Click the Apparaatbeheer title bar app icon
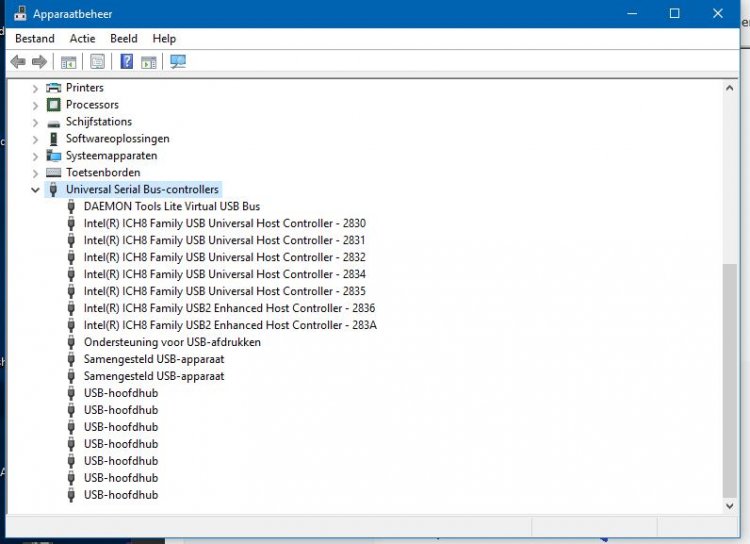 (x=20, y=14)
